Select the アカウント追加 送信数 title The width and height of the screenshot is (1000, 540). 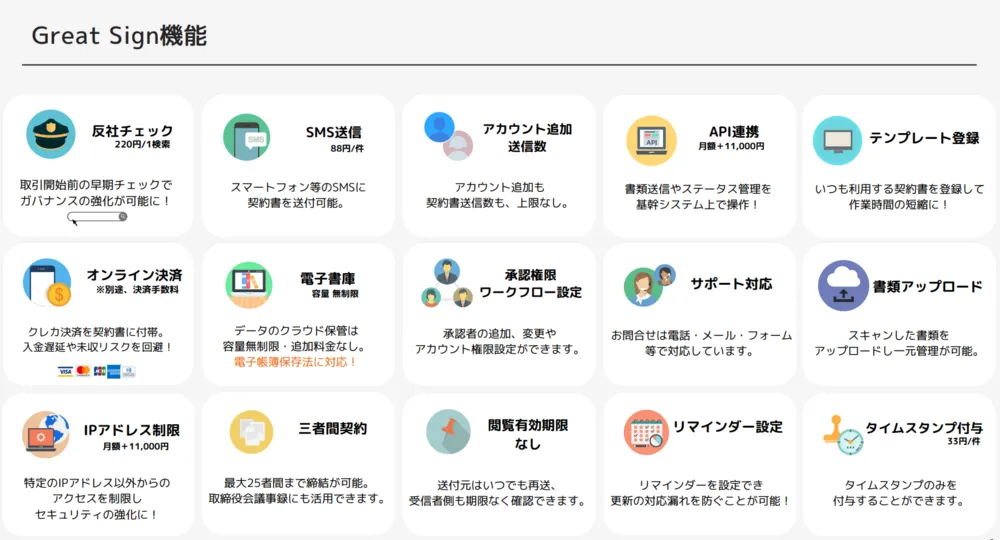[x=527, y=137]
